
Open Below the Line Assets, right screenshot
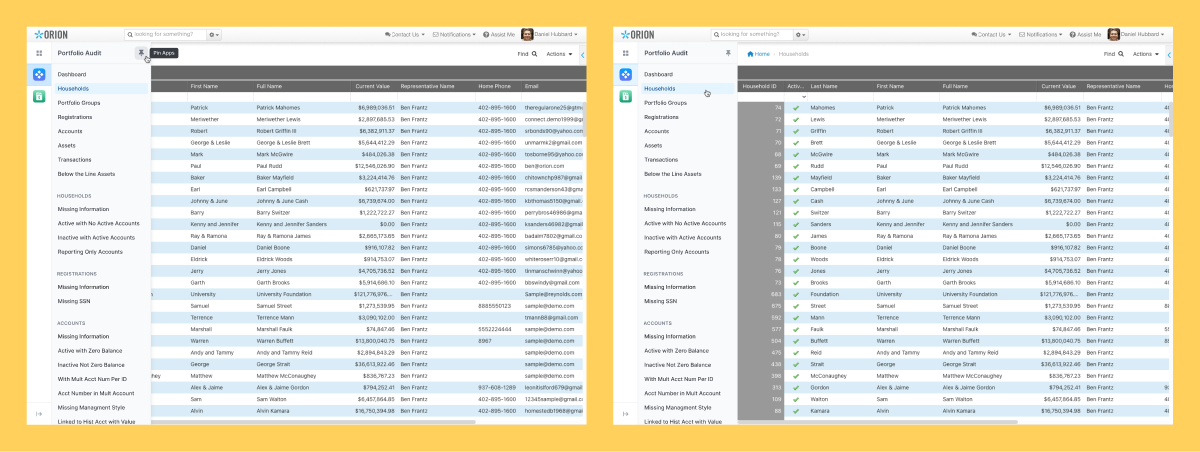point(673,173)
